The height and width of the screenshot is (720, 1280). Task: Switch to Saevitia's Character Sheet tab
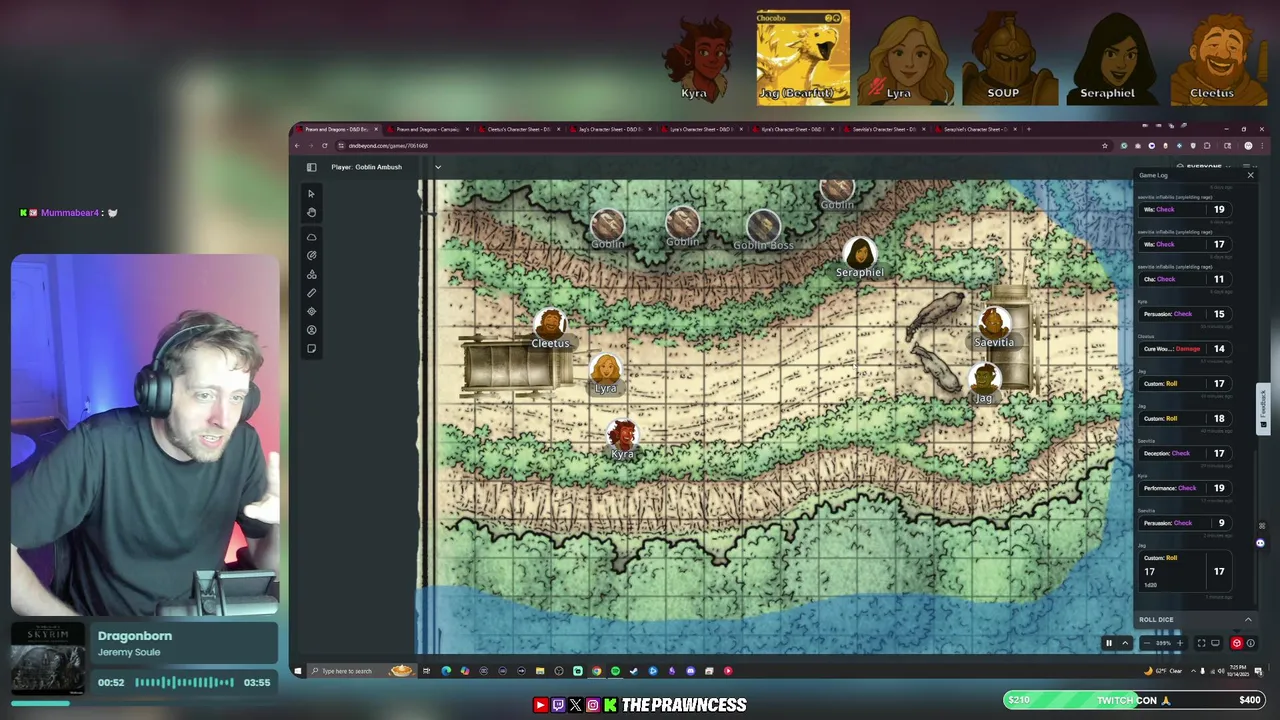point(882,129)
